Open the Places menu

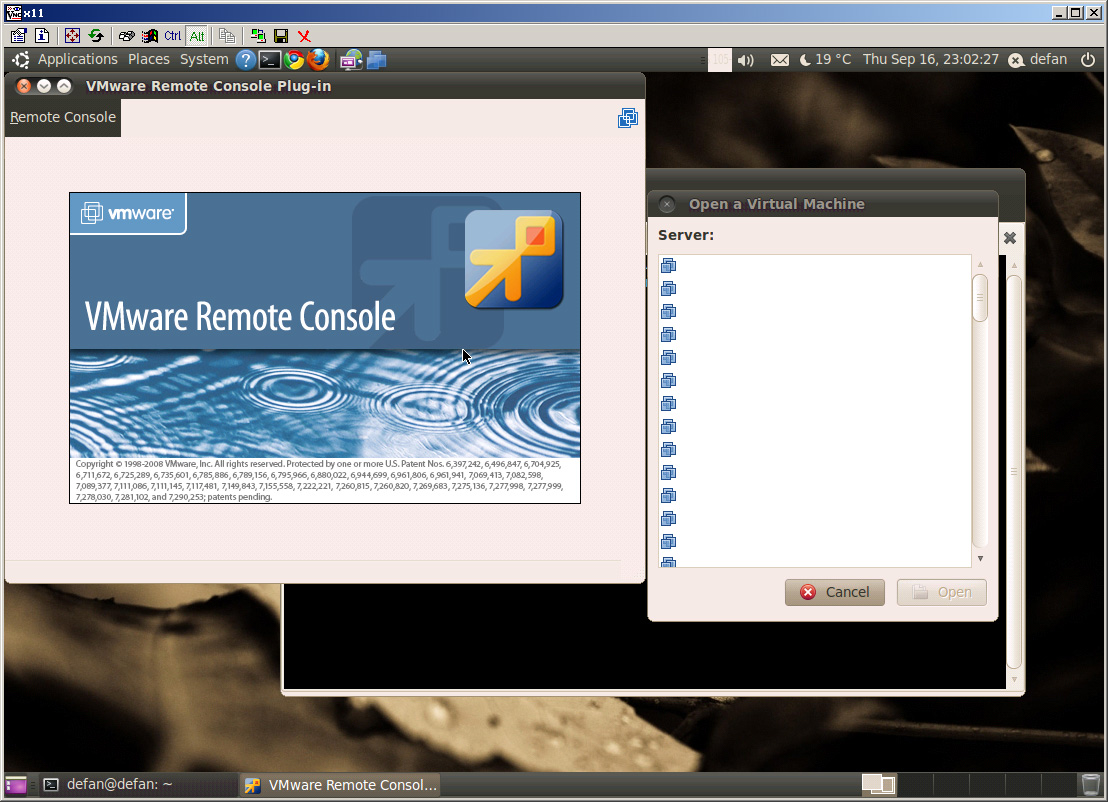tap(148, 59)
